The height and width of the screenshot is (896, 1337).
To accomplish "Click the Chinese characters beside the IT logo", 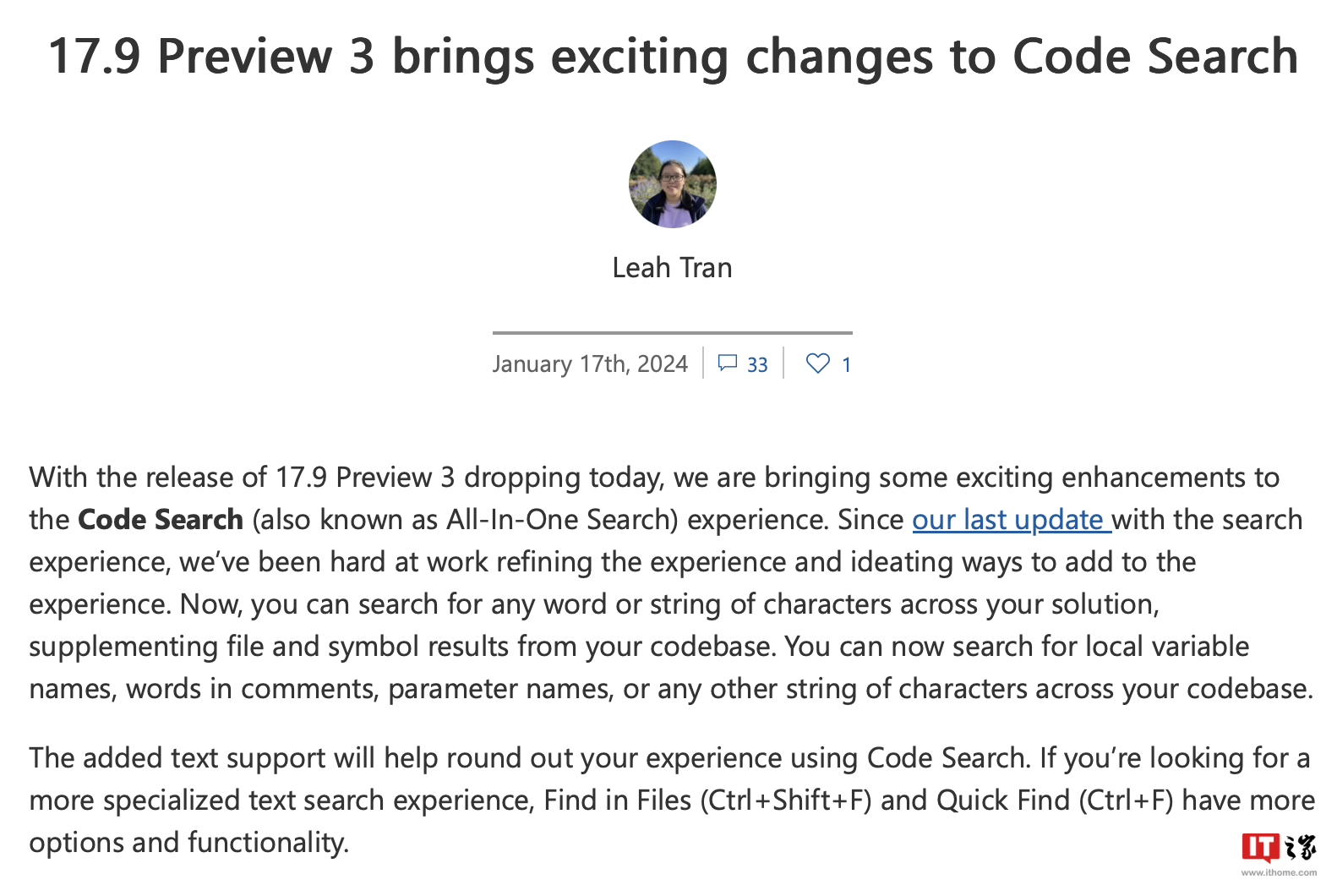I will [1300, 847].
